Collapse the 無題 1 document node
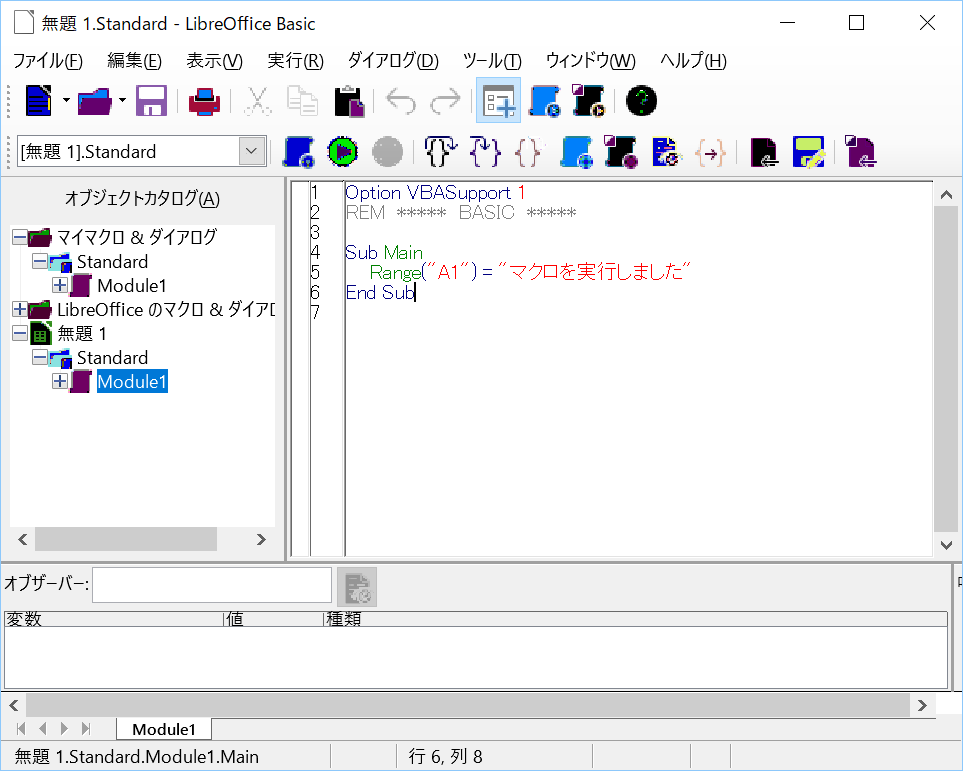 click(20, 333)
